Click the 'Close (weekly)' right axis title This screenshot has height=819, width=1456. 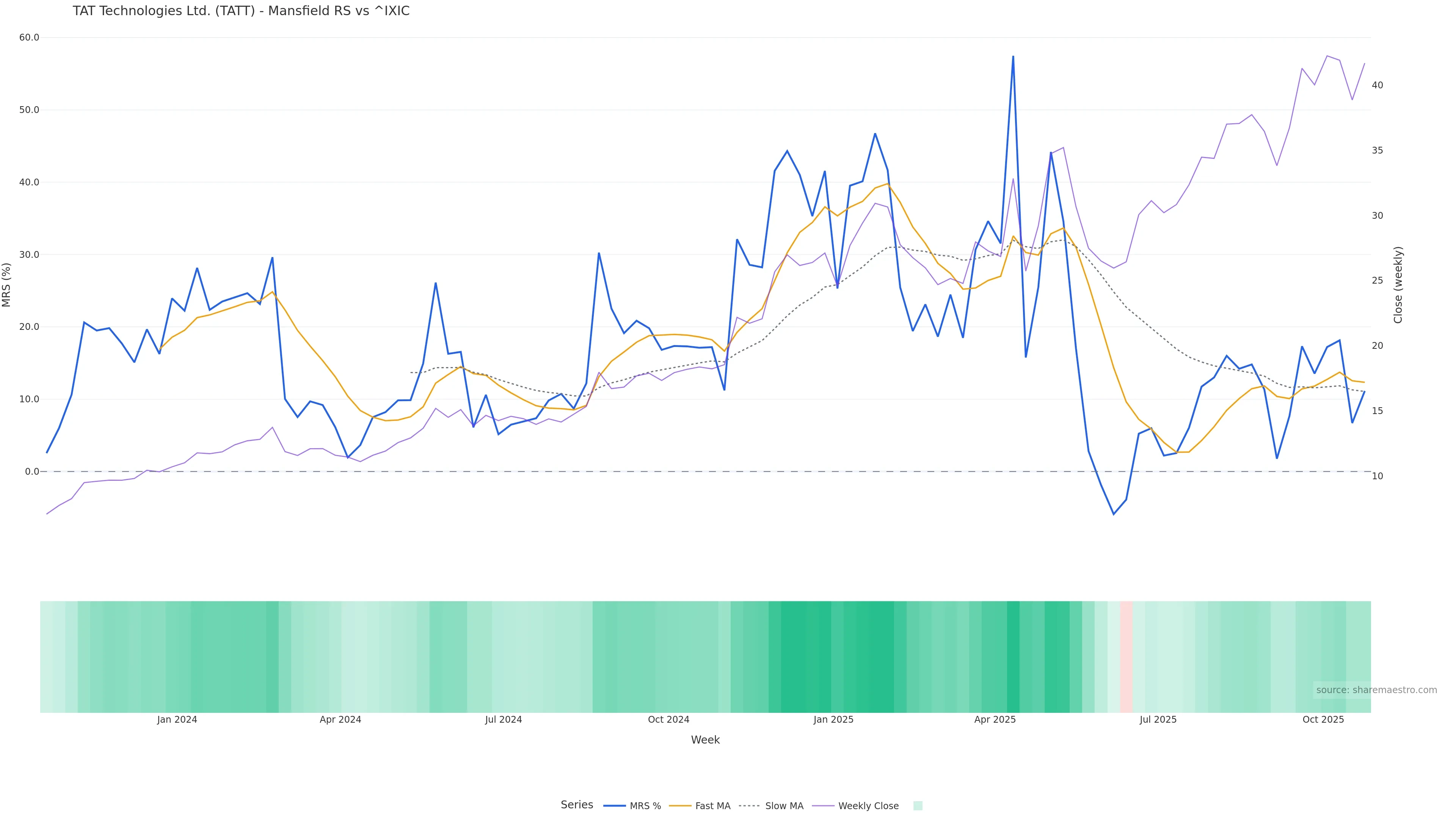tap(1398, 285)
